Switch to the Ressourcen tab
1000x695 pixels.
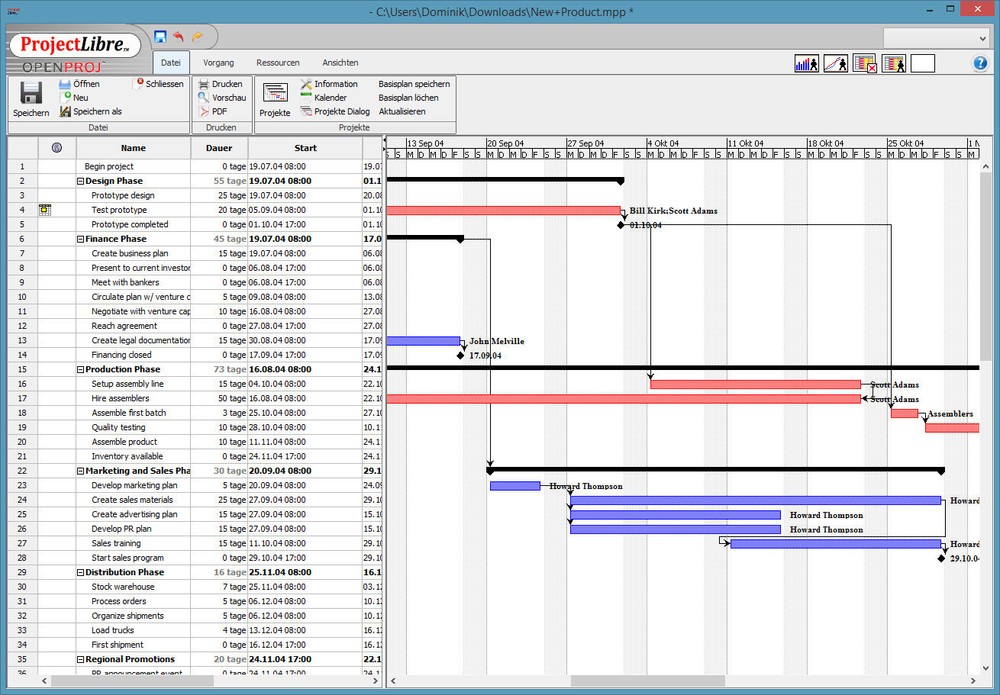pos(278,62)
